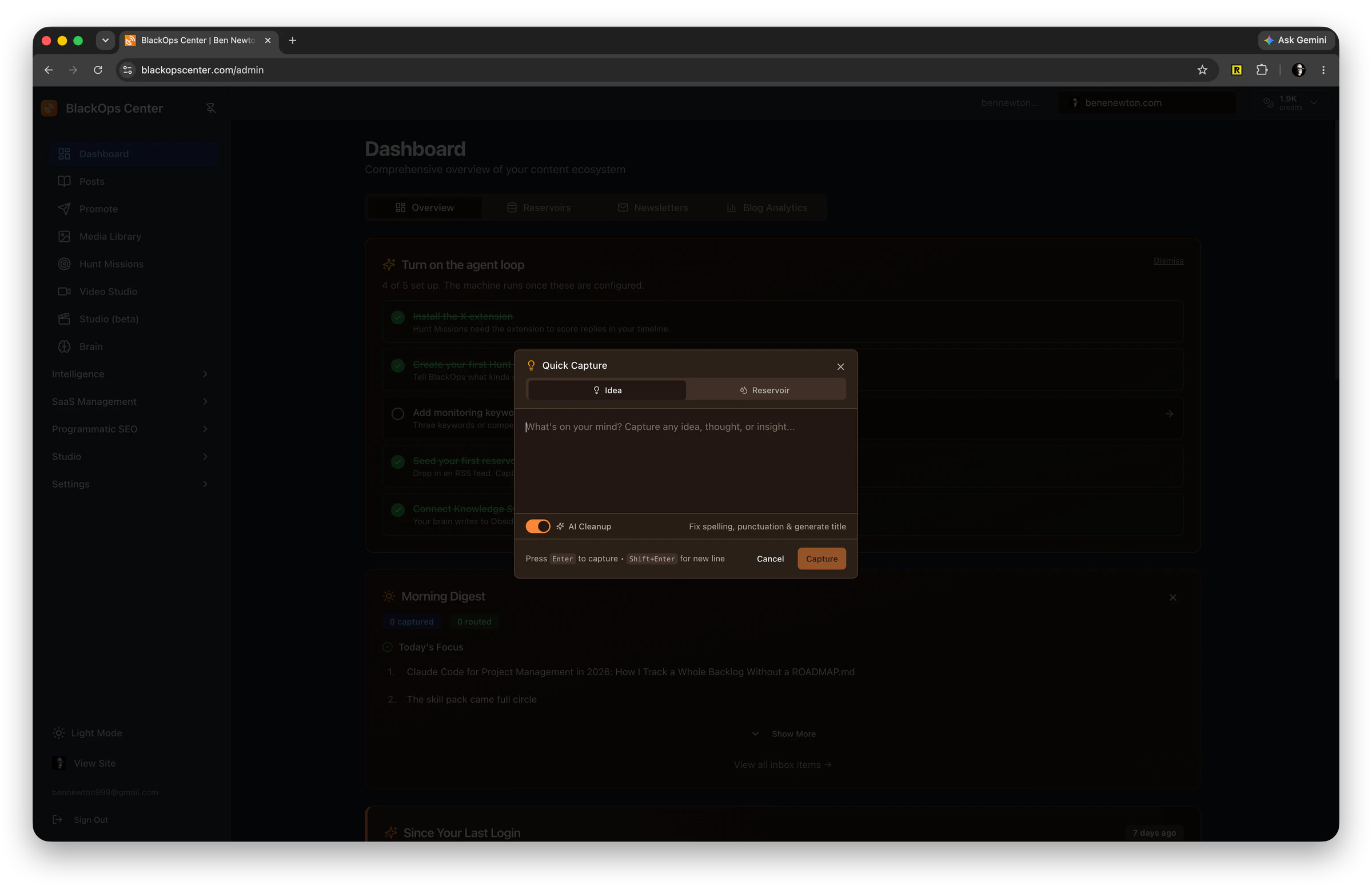Dismiss the agent loop card
This screenshot has width=1372, height=893.
pos(1168,261)
